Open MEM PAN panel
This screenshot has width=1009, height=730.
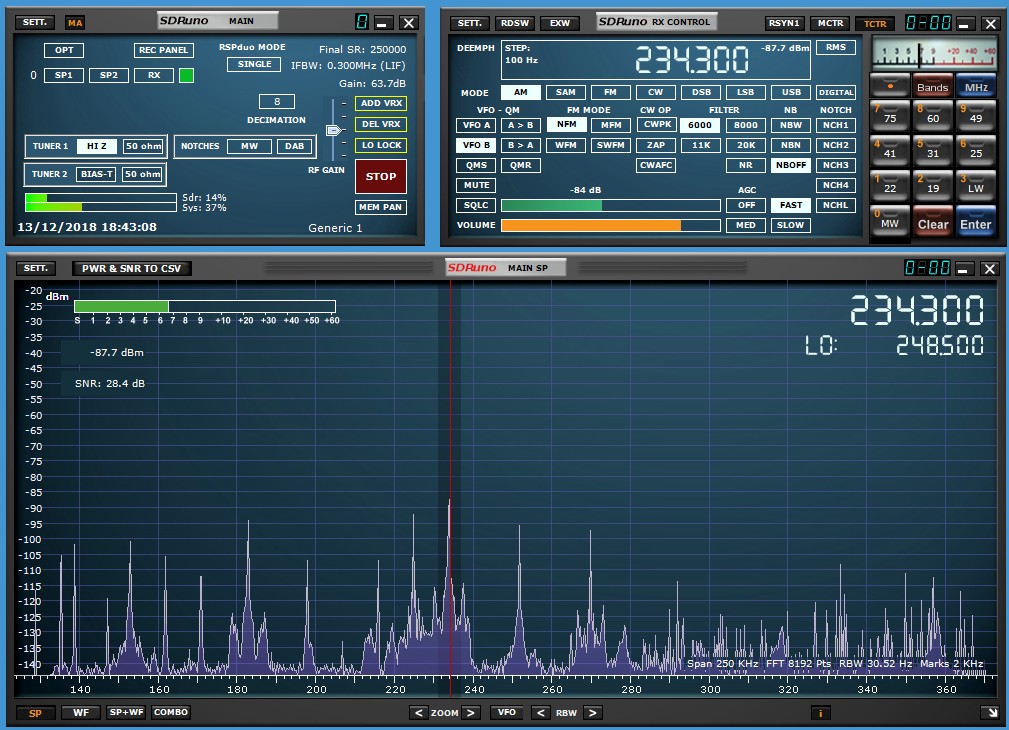(x=380, y=207)
